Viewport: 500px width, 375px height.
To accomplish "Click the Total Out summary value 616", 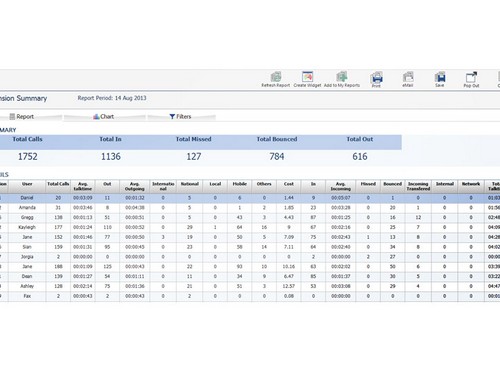I will (360, 156).
